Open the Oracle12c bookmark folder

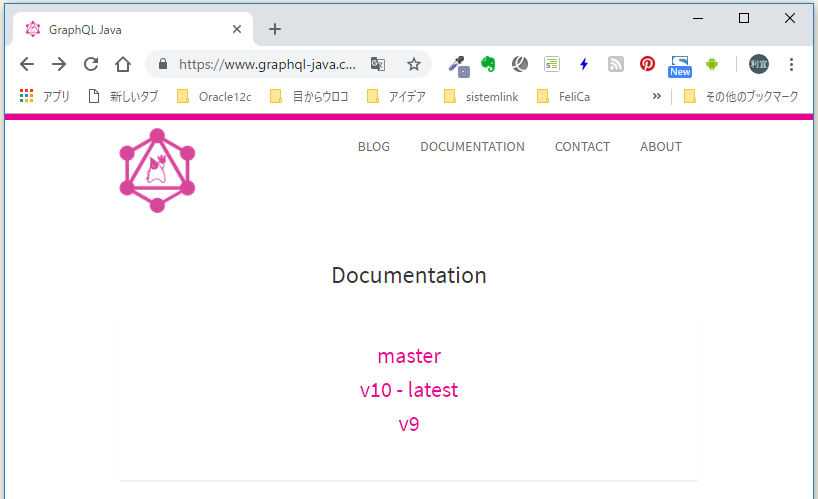click(214, 96)
